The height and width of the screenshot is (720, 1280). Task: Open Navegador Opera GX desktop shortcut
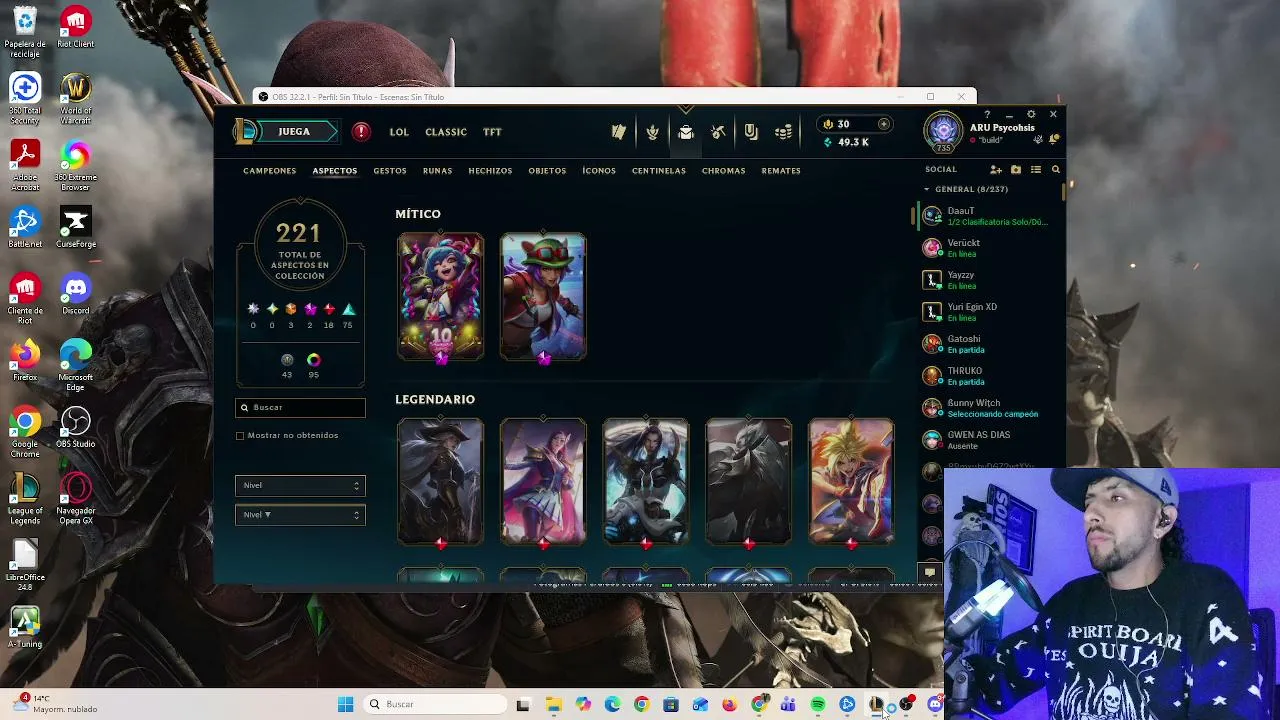pyautogui.click(x=76, y=498)
